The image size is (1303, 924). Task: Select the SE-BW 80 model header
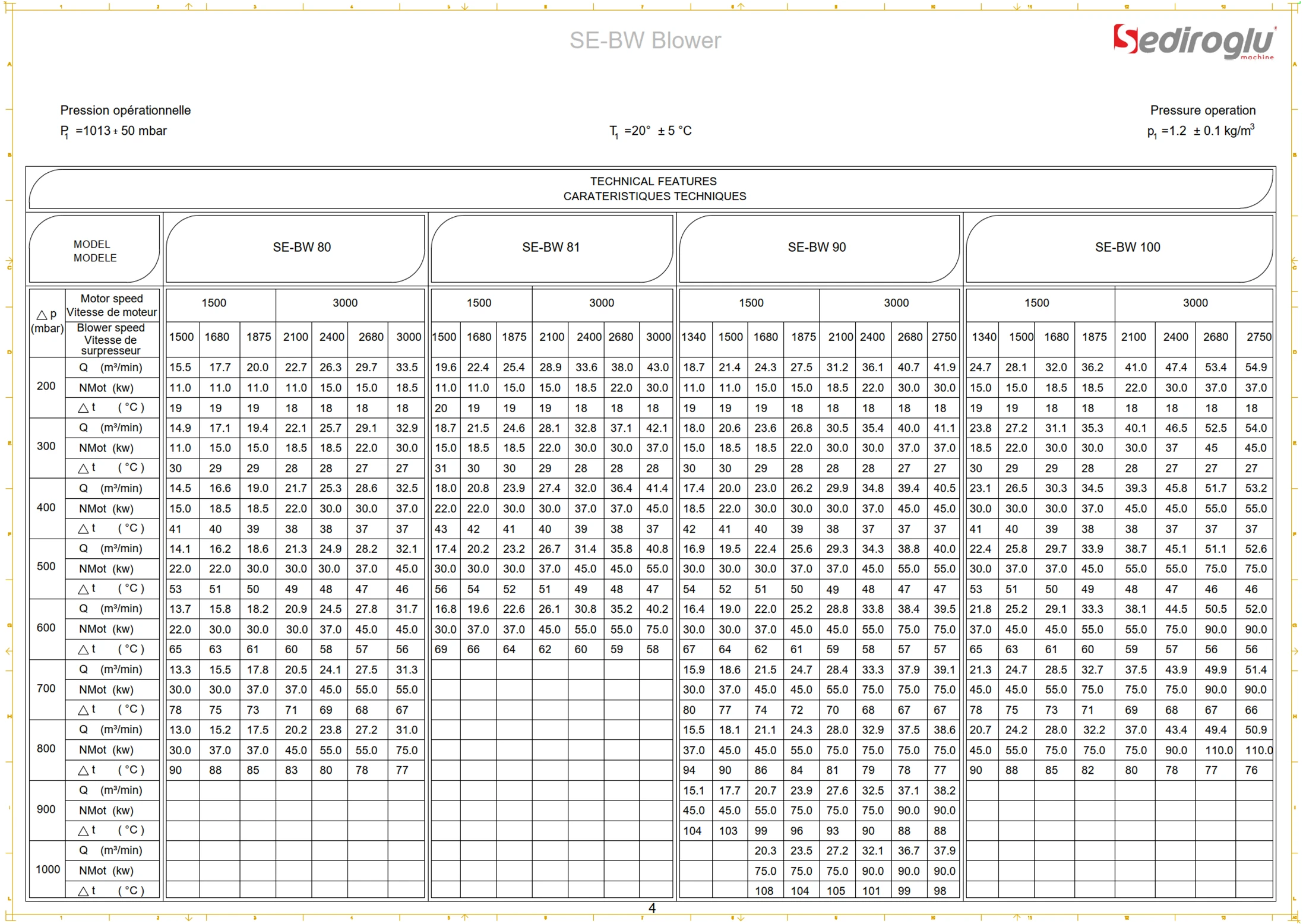[301, 247]
